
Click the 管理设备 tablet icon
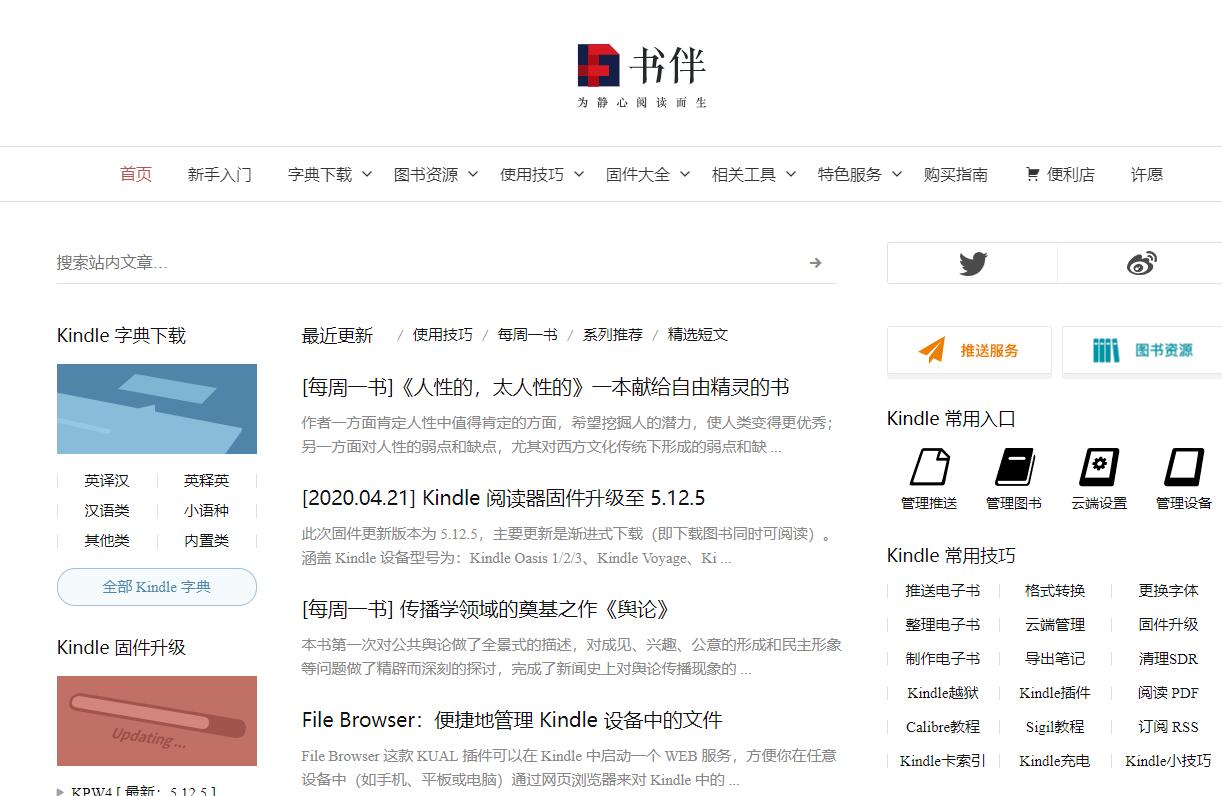pyautogui.click(x=1184, y=467)
